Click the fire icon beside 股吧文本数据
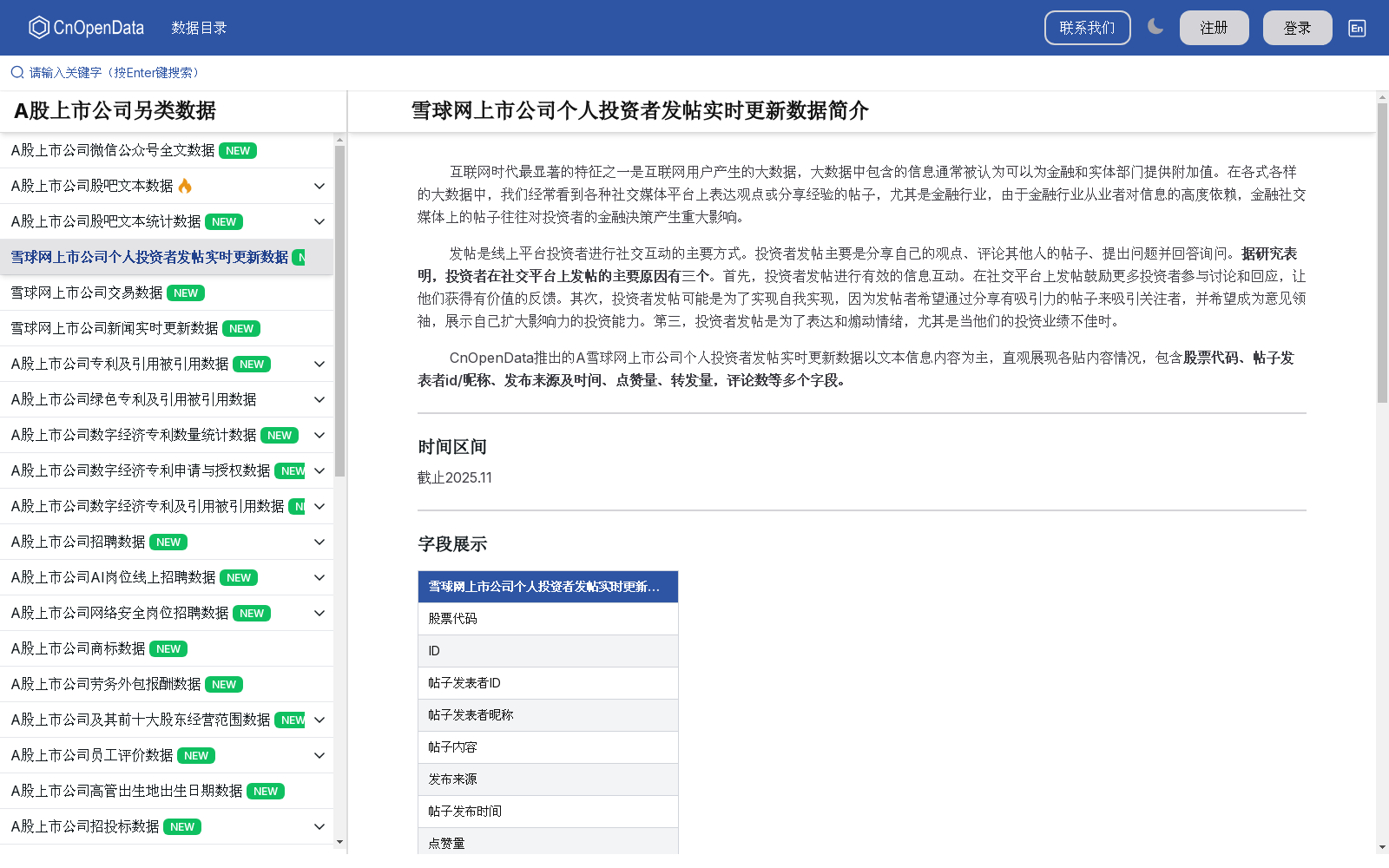1389x868 pixels. coord(185,186)
